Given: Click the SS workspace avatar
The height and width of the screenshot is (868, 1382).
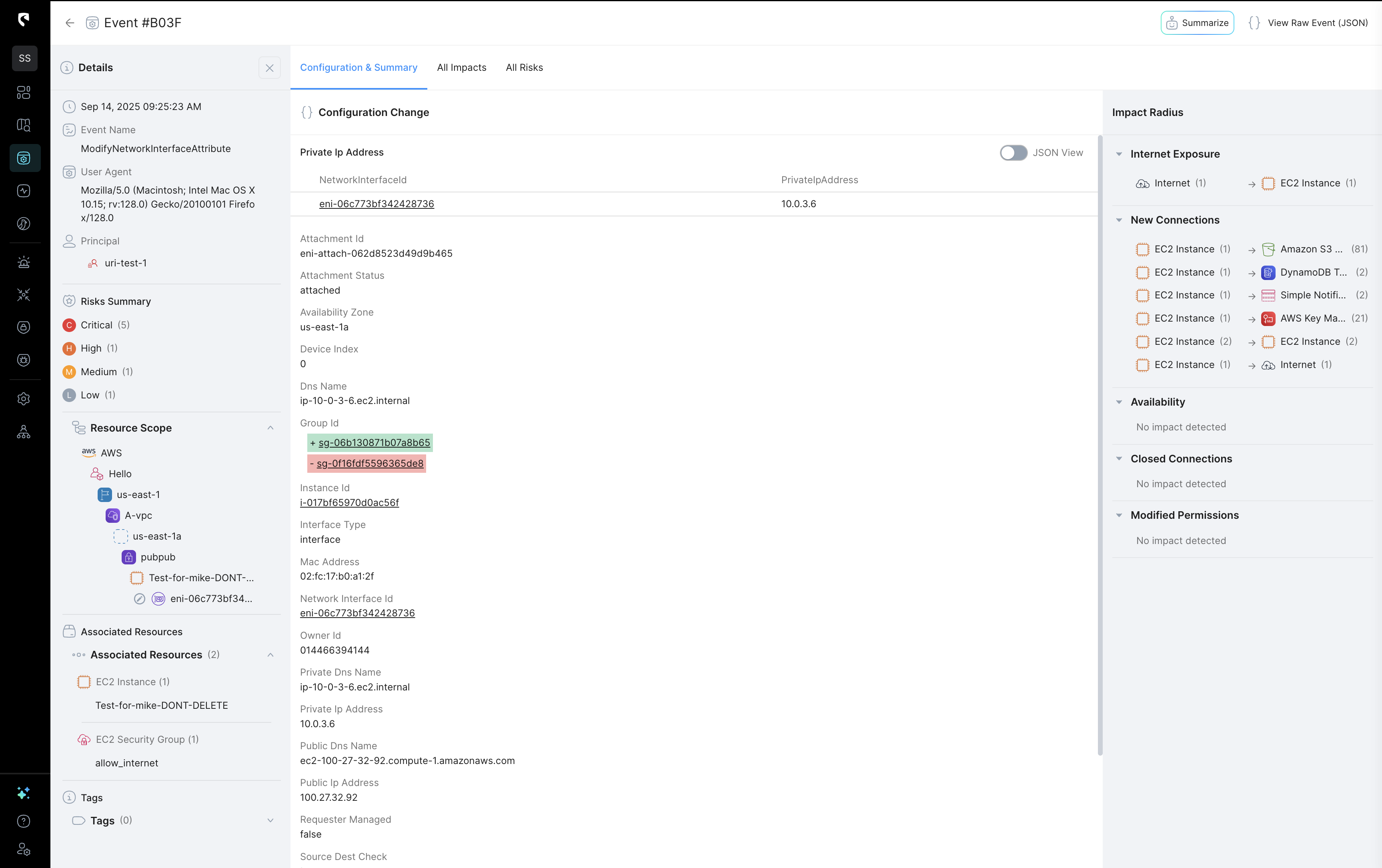Looking at the screenshot, I should pyautogui.click(x=25, y=58).
